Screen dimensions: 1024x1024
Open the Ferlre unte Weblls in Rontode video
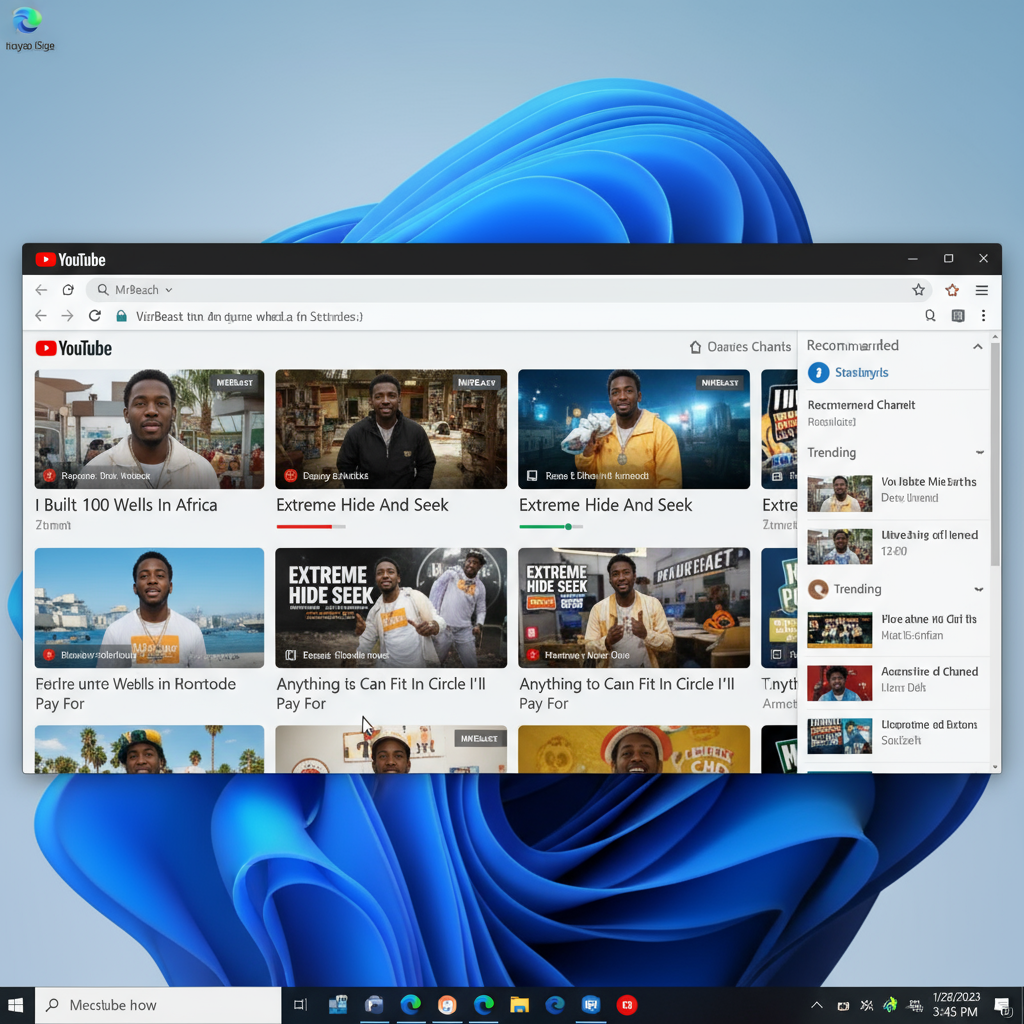[x=150, y=608]
